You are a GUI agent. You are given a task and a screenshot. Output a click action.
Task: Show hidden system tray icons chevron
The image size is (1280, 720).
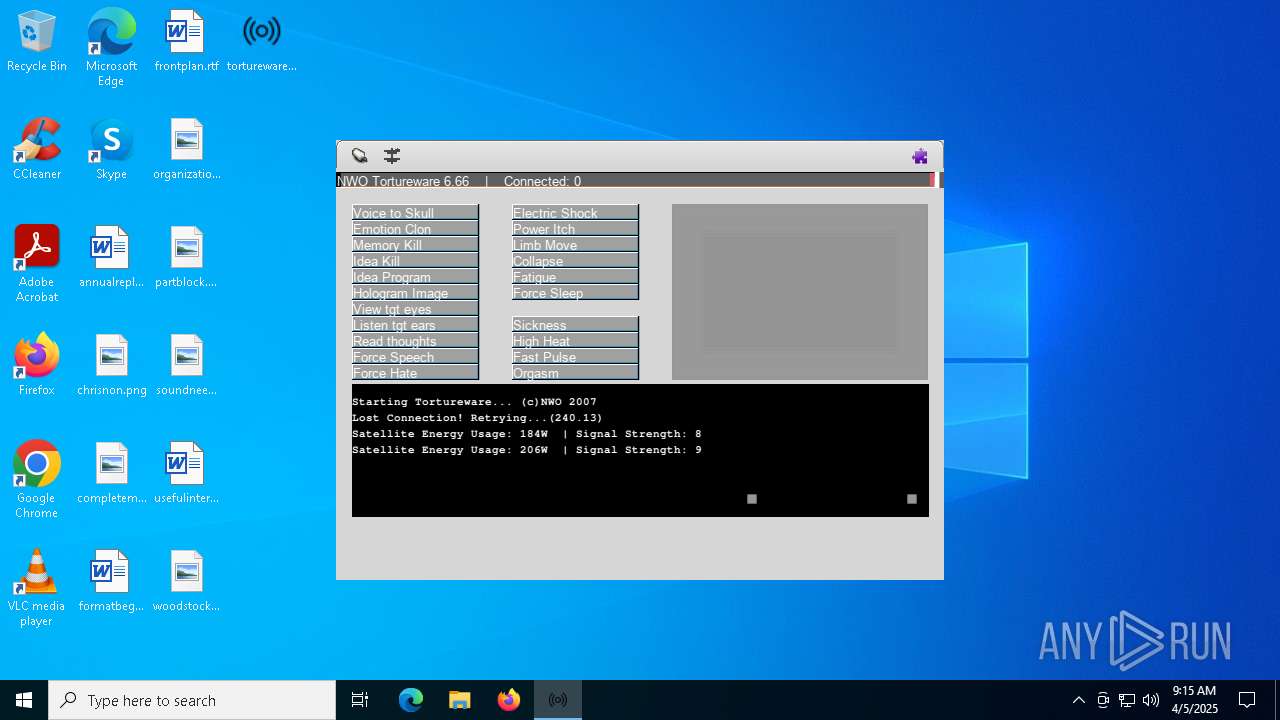1078,700
